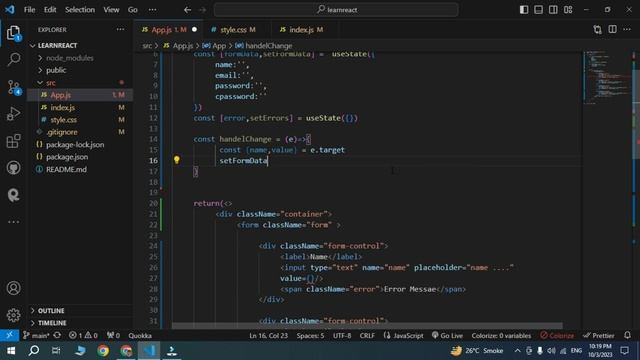Viewport: 640px width, 360px height.
Task: Open remote window indicator in status bar
Action: (9, 336)
